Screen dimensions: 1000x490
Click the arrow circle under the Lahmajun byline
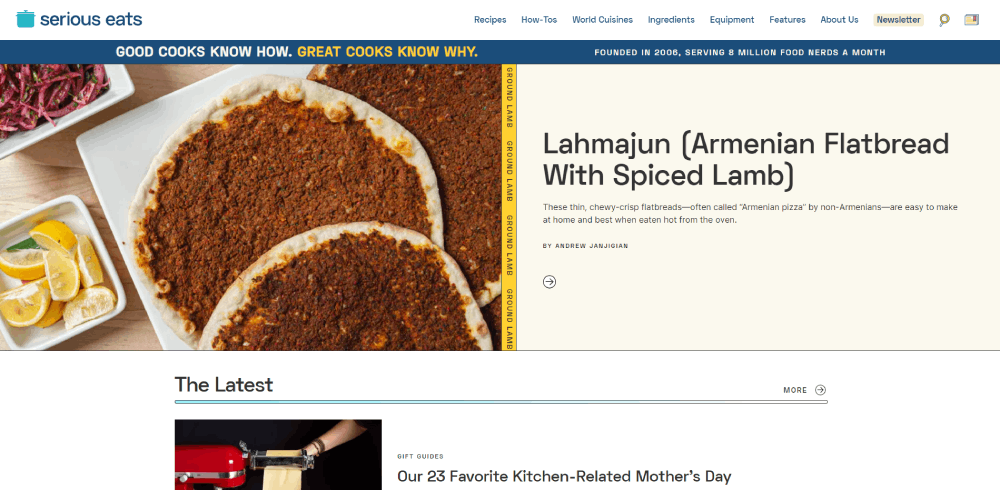(x=549, y=281)
